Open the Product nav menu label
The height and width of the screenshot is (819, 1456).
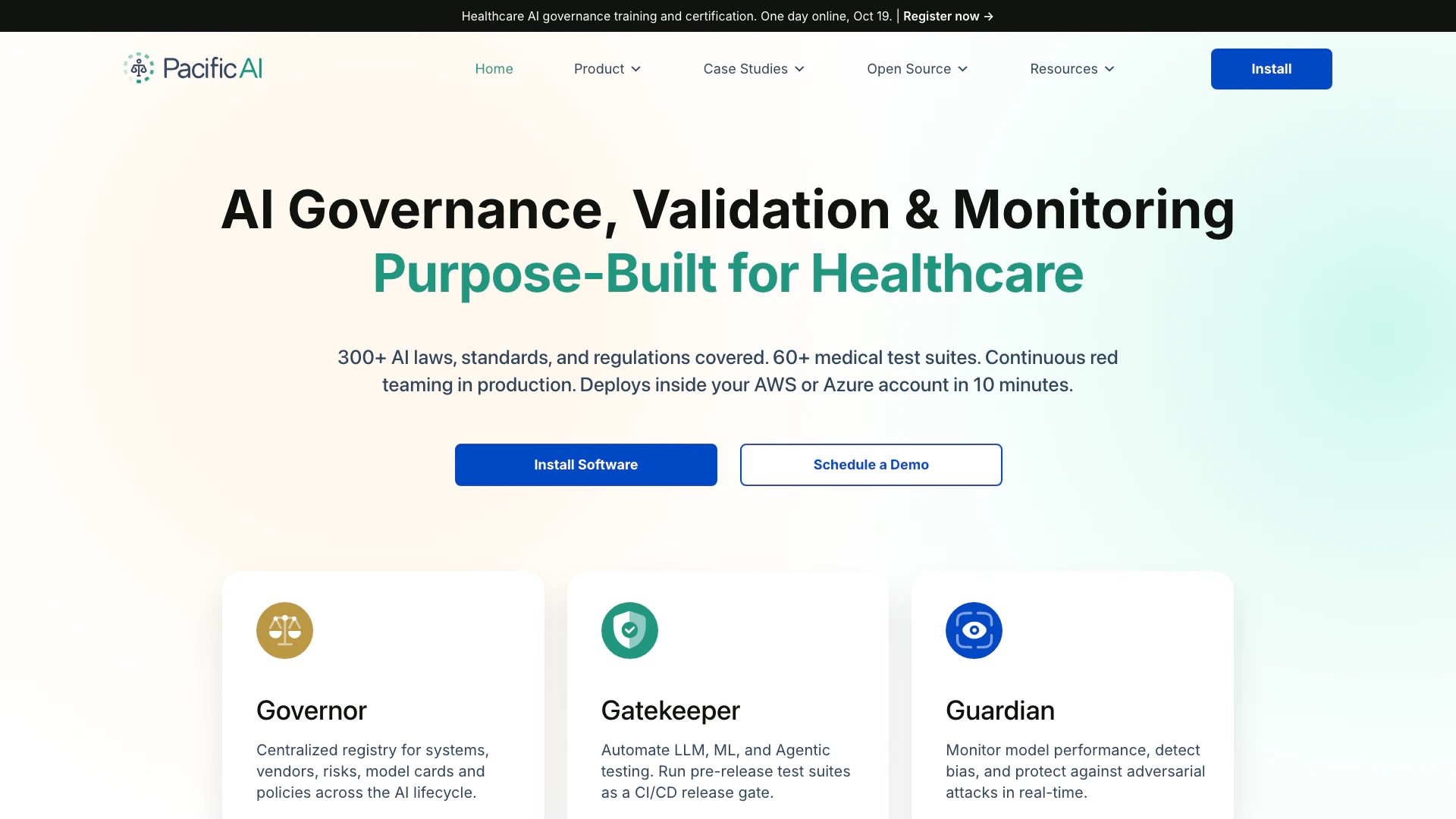click(599, 69)
